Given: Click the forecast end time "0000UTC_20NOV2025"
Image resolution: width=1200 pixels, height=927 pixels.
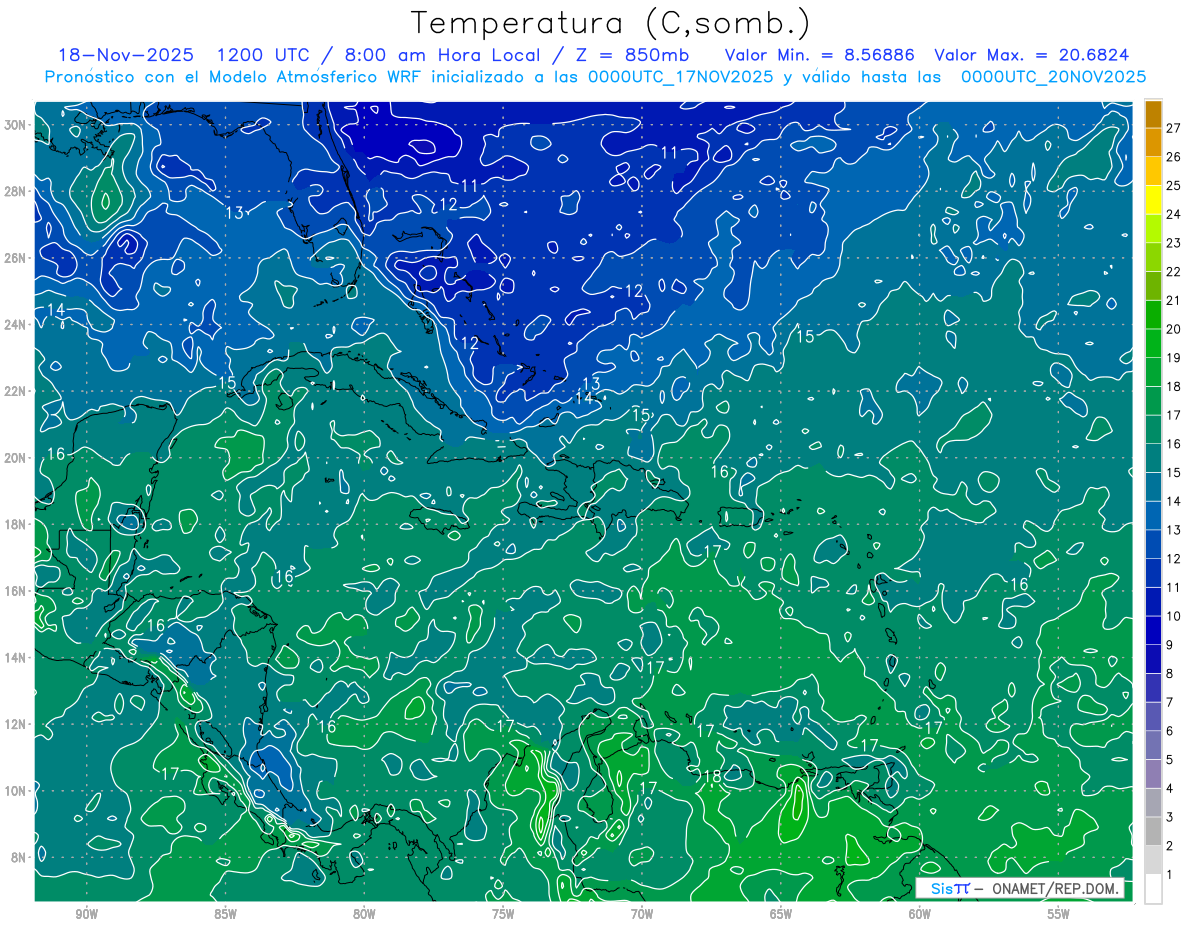Looking at the screenshot, I should point(1053,76).
